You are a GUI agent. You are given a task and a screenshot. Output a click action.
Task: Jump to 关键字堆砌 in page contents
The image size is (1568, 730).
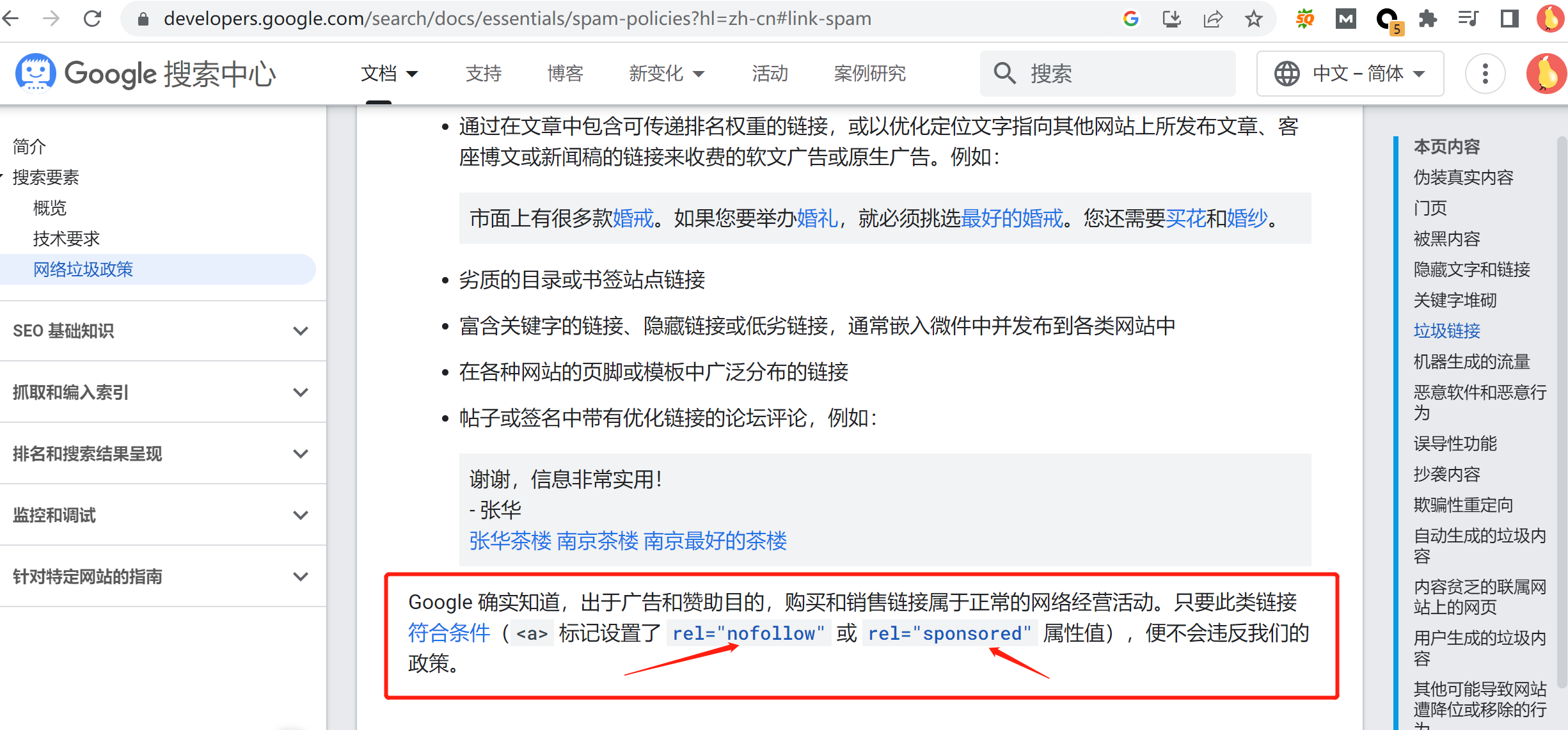coord(1455,300)
